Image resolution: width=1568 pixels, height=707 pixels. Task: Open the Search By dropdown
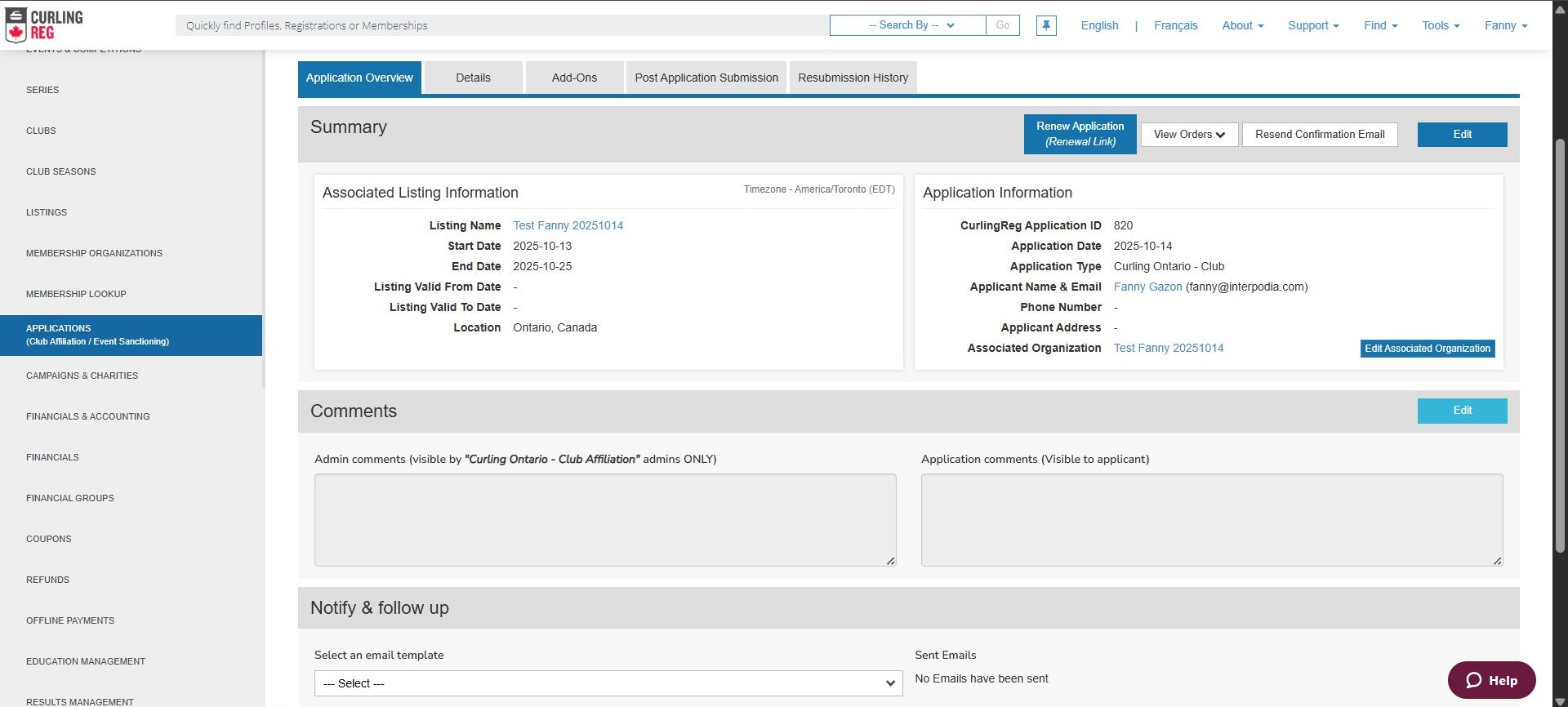907,25
